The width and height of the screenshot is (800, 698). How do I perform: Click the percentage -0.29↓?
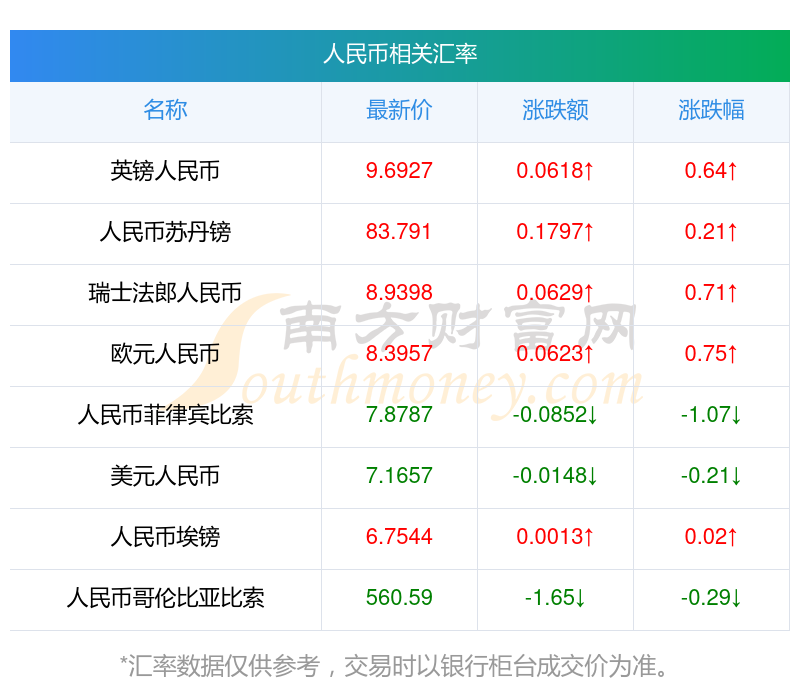[x=711, y=597]
